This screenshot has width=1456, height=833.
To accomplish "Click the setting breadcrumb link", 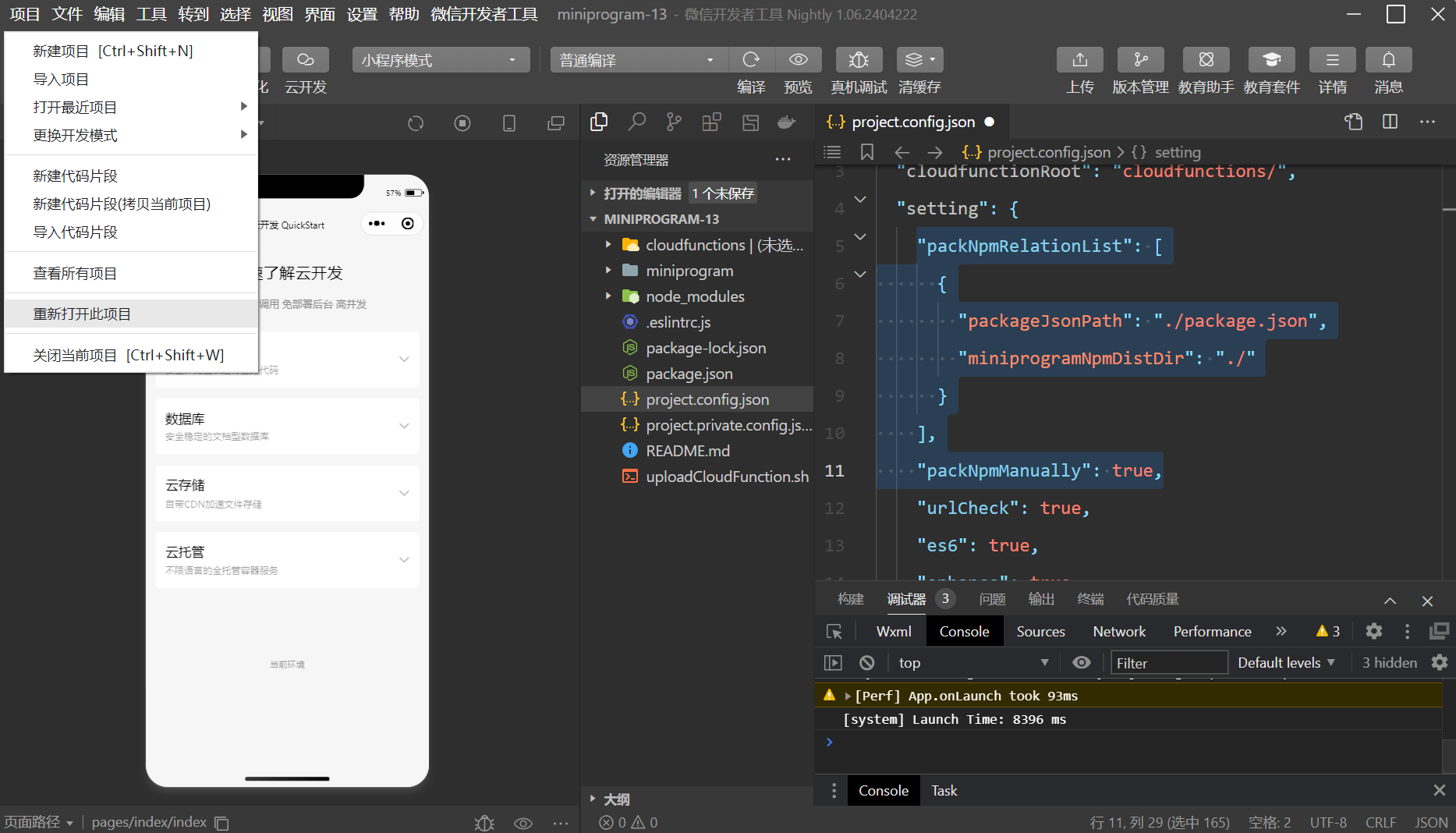I will point(1178,152).
